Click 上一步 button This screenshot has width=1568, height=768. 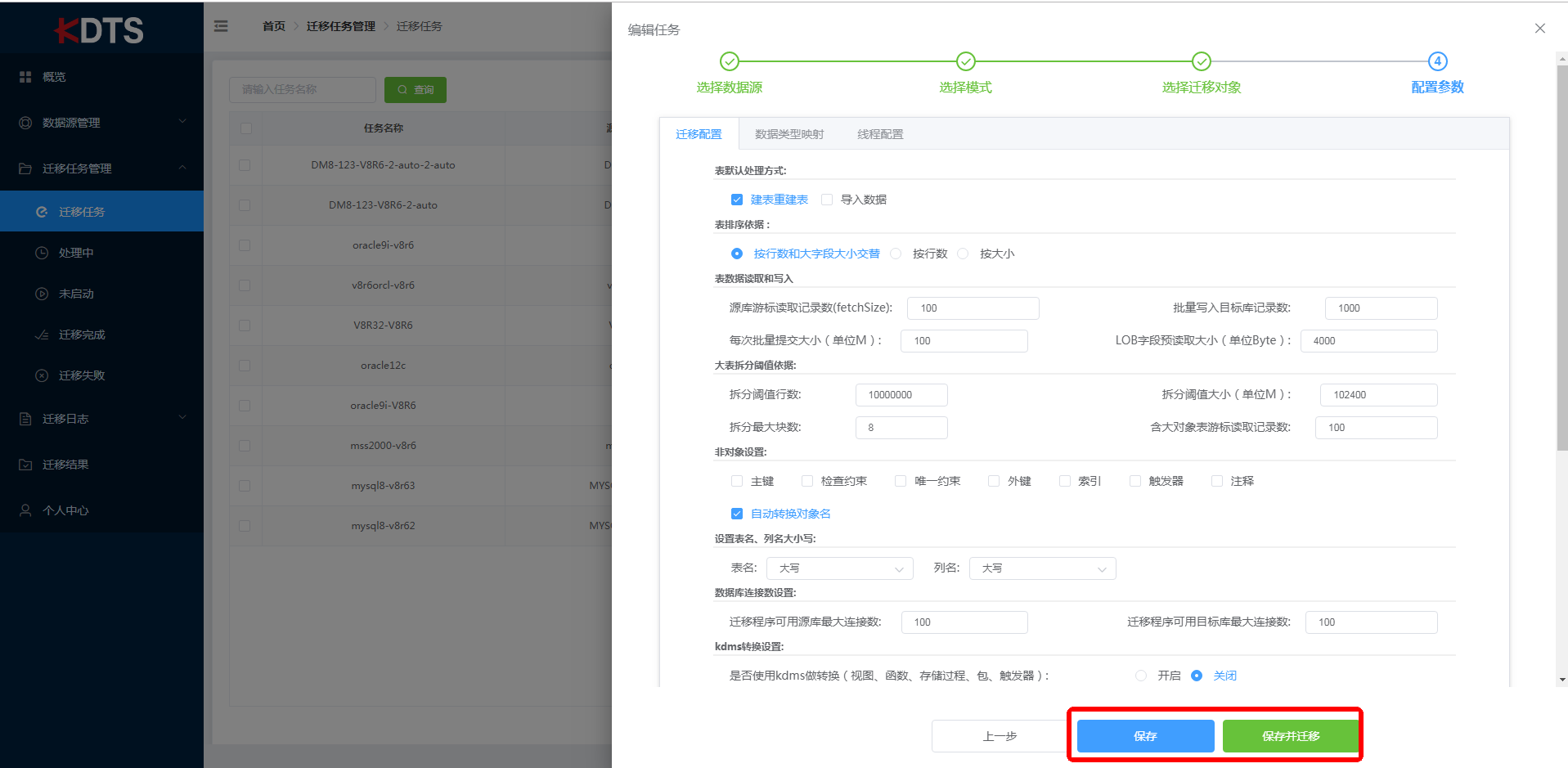click(1000, 736)
